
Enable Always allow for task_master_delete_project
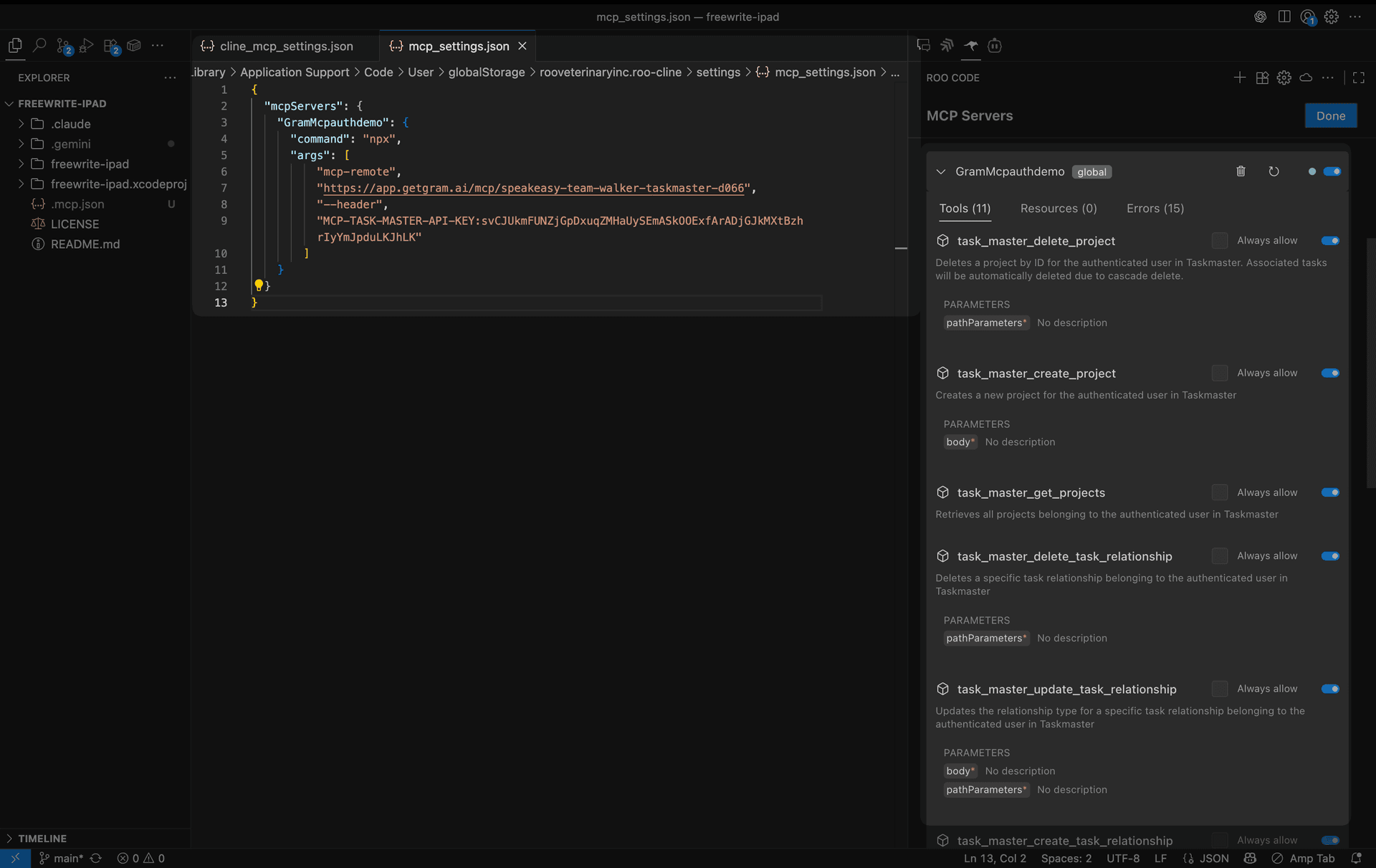pos(1219,240)
